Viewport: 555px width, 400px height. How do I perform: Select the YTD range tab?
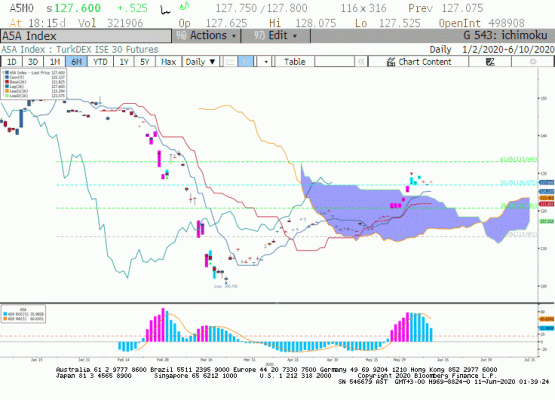coord(100,62)
